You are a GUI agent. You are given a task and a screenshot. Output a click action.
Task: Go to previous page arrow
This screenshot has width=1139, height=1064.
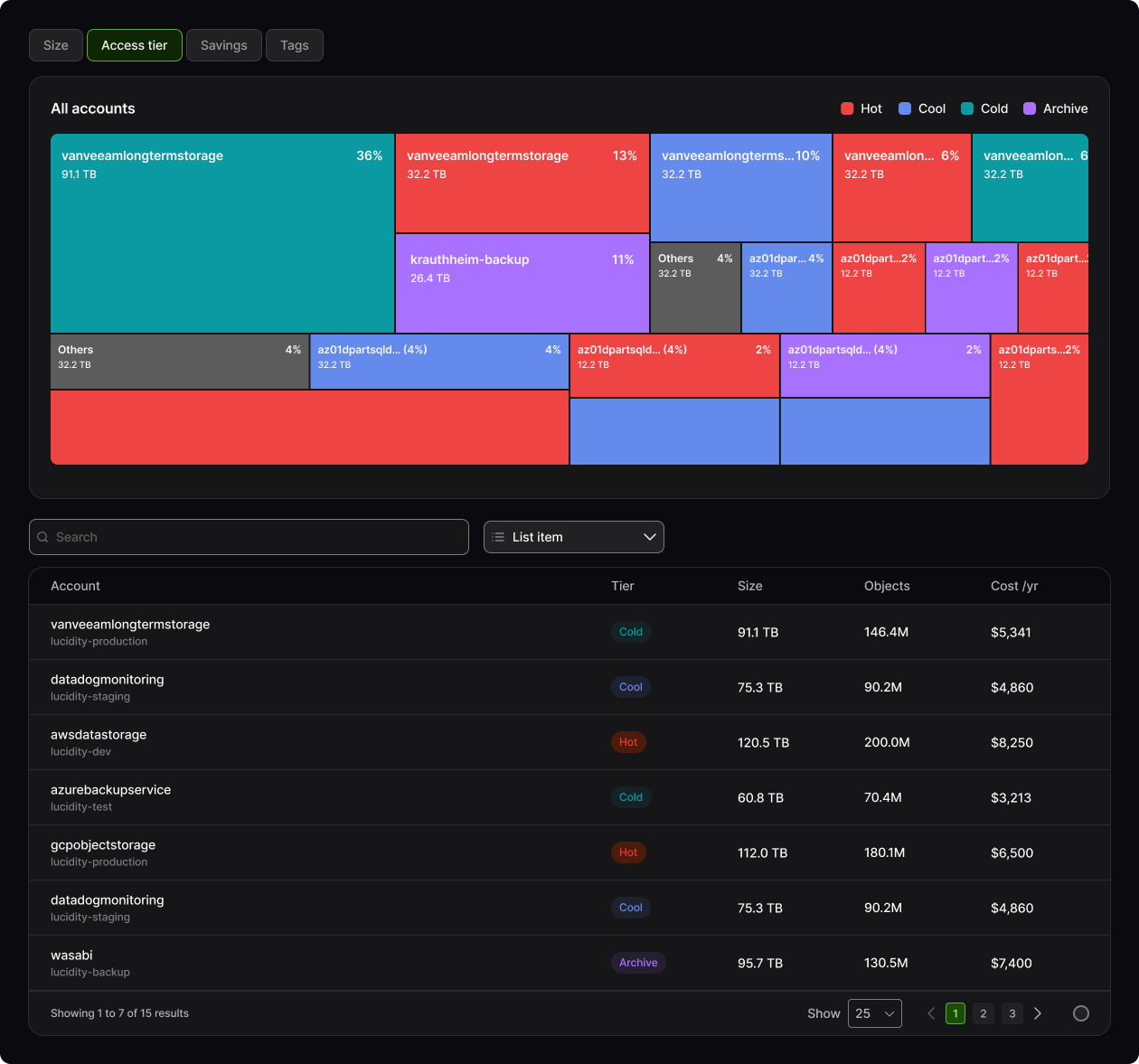[931, 1013]
